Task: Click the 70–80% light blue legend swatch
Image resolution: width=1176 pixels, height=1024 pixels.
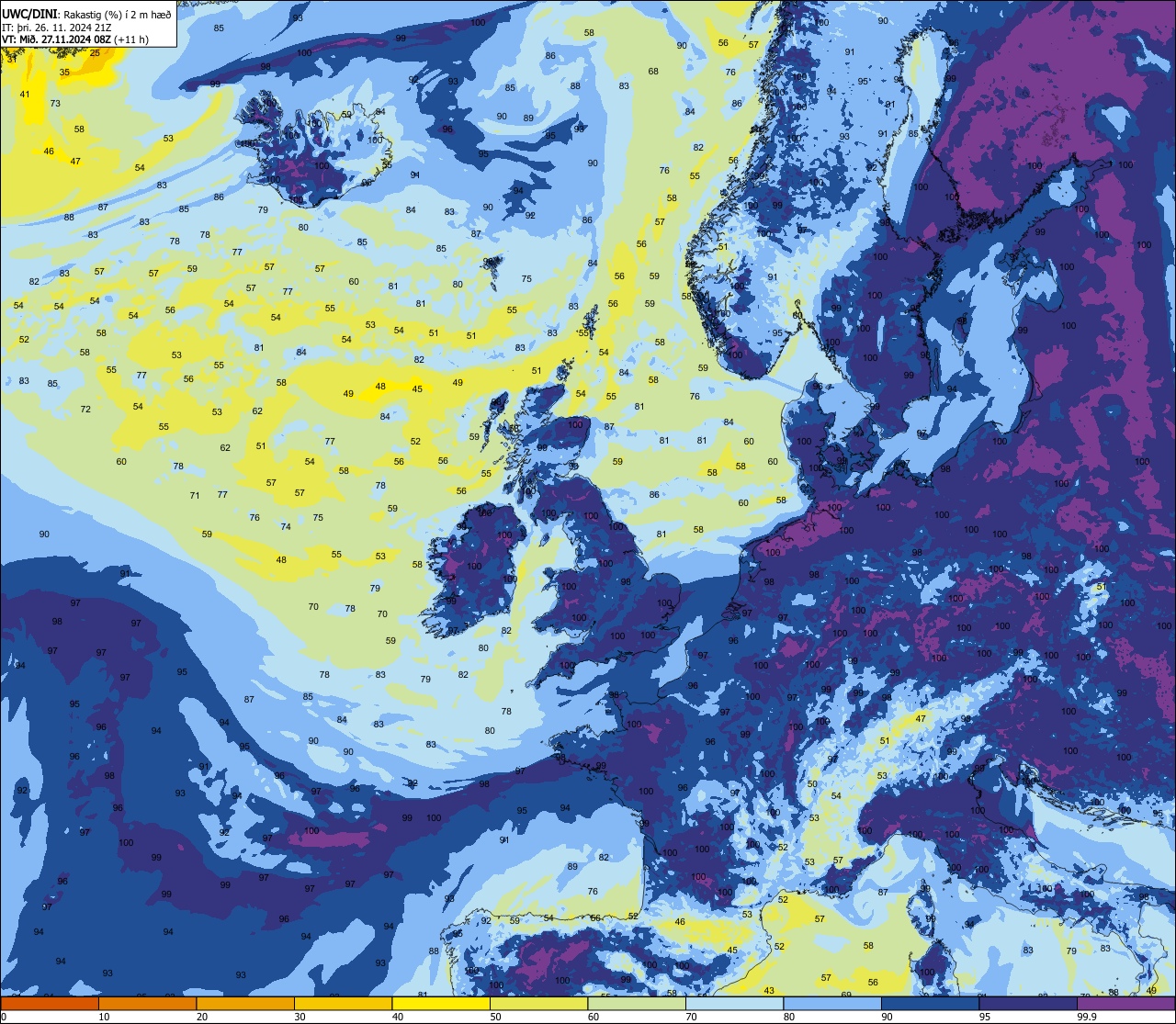Action: 734,1004
